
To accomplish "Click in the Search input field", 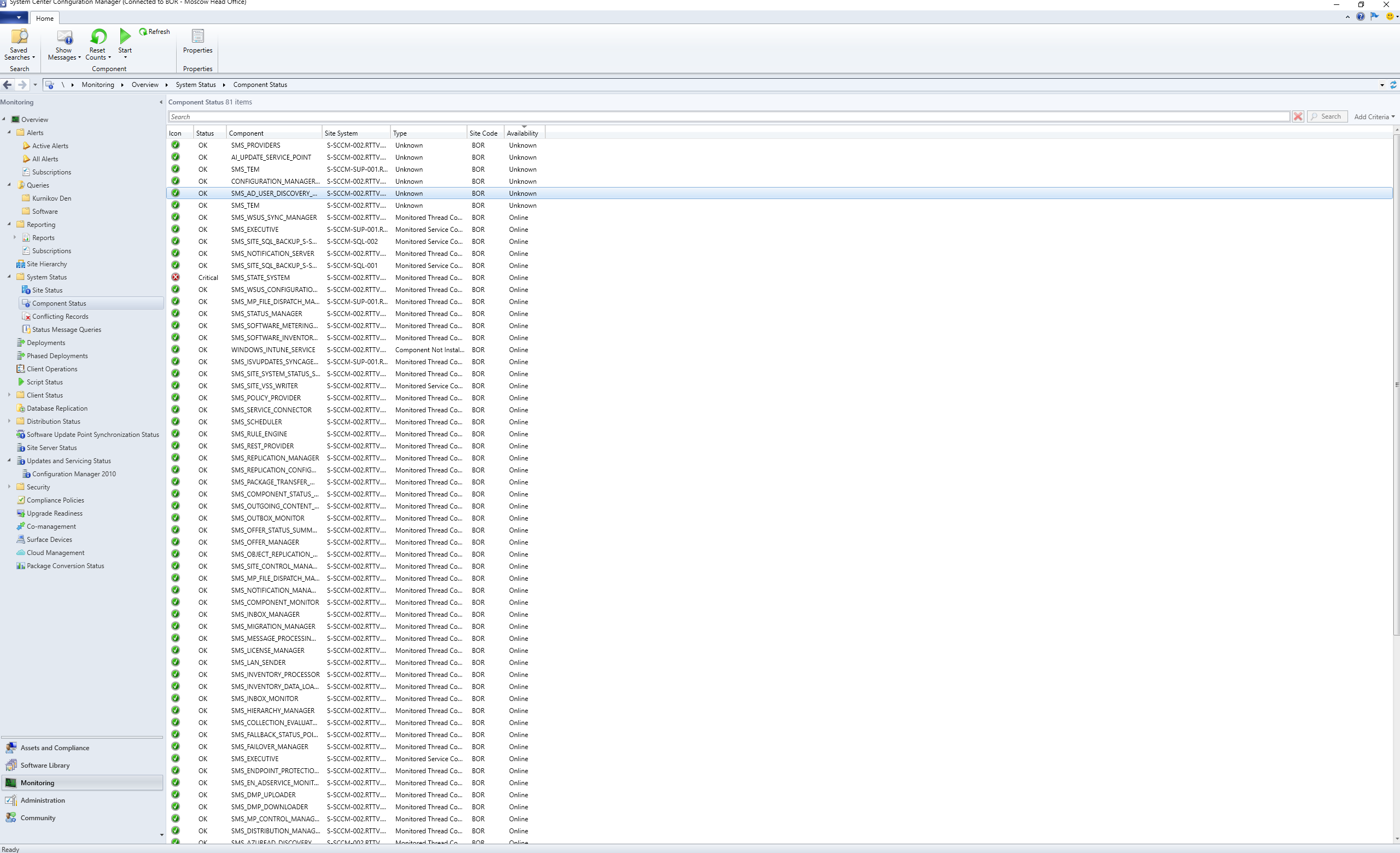I will point(729,116).
